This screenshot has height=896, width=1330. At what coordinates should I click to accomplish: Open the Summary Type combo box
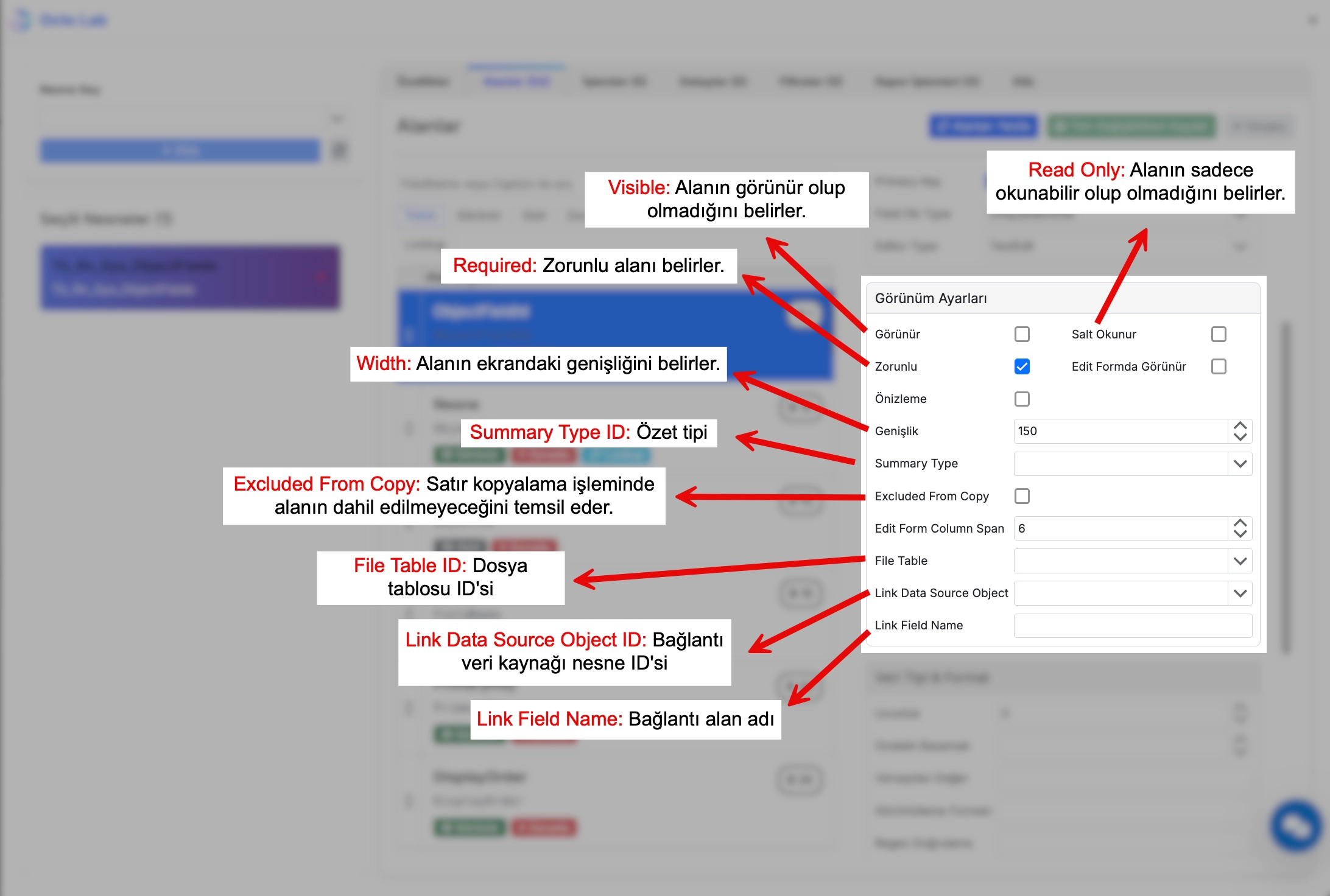(x=1121, y=464)
